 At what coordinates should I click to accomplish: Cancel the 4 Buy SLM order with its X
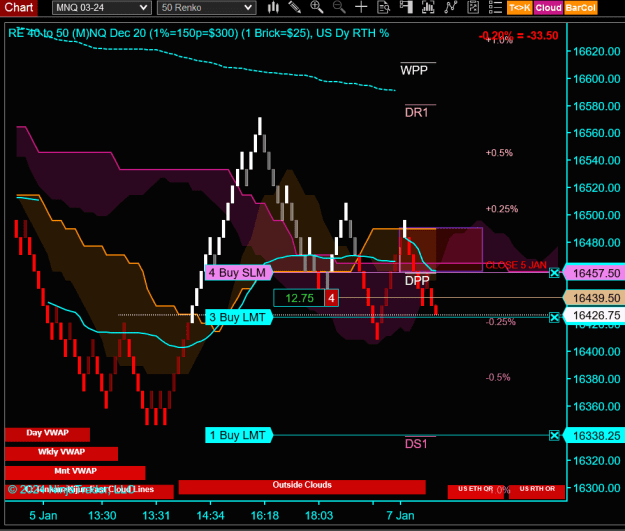coord(554,273)
